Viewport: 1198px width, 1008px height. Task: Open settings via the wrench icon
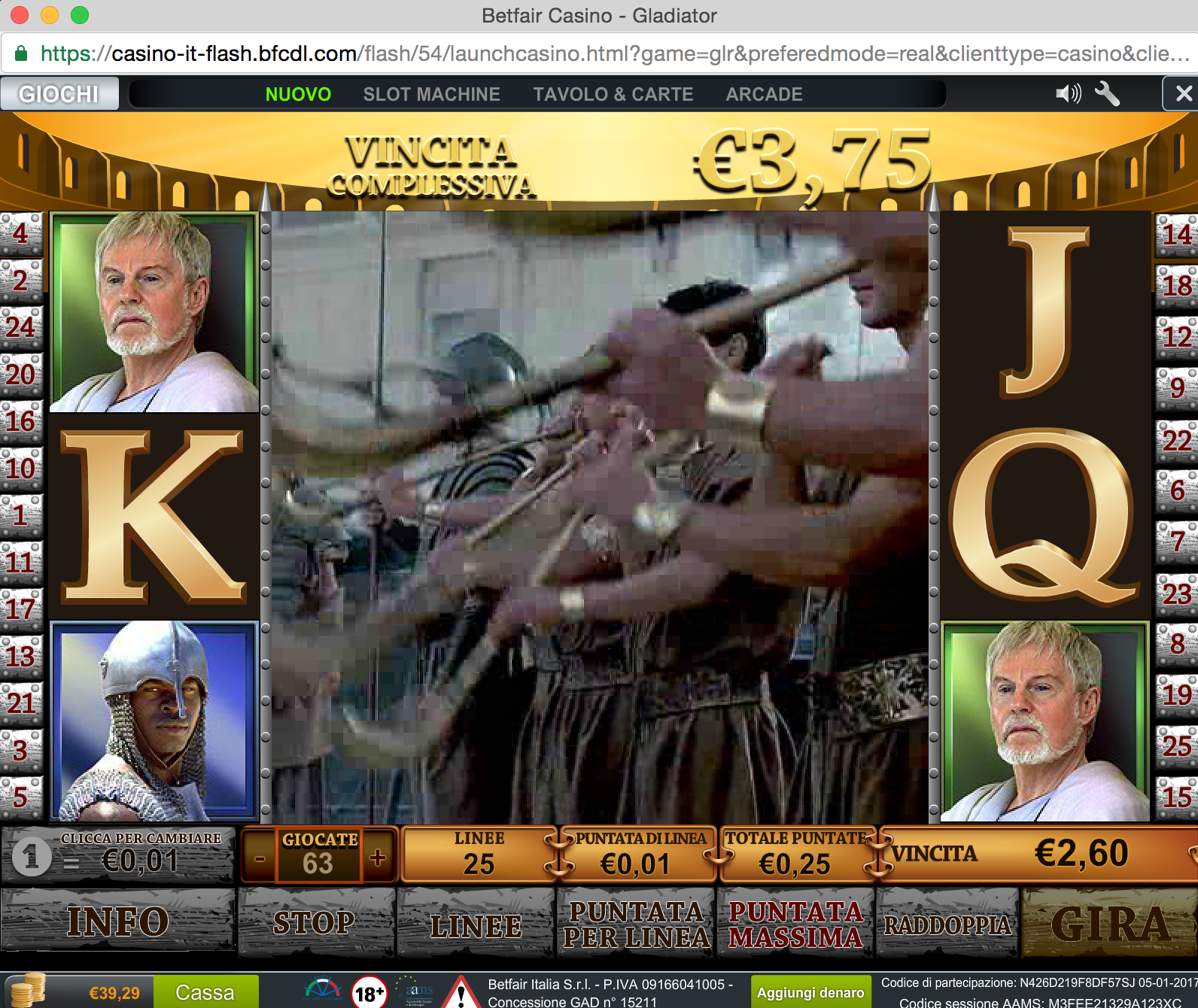(x=1107, y=94)
